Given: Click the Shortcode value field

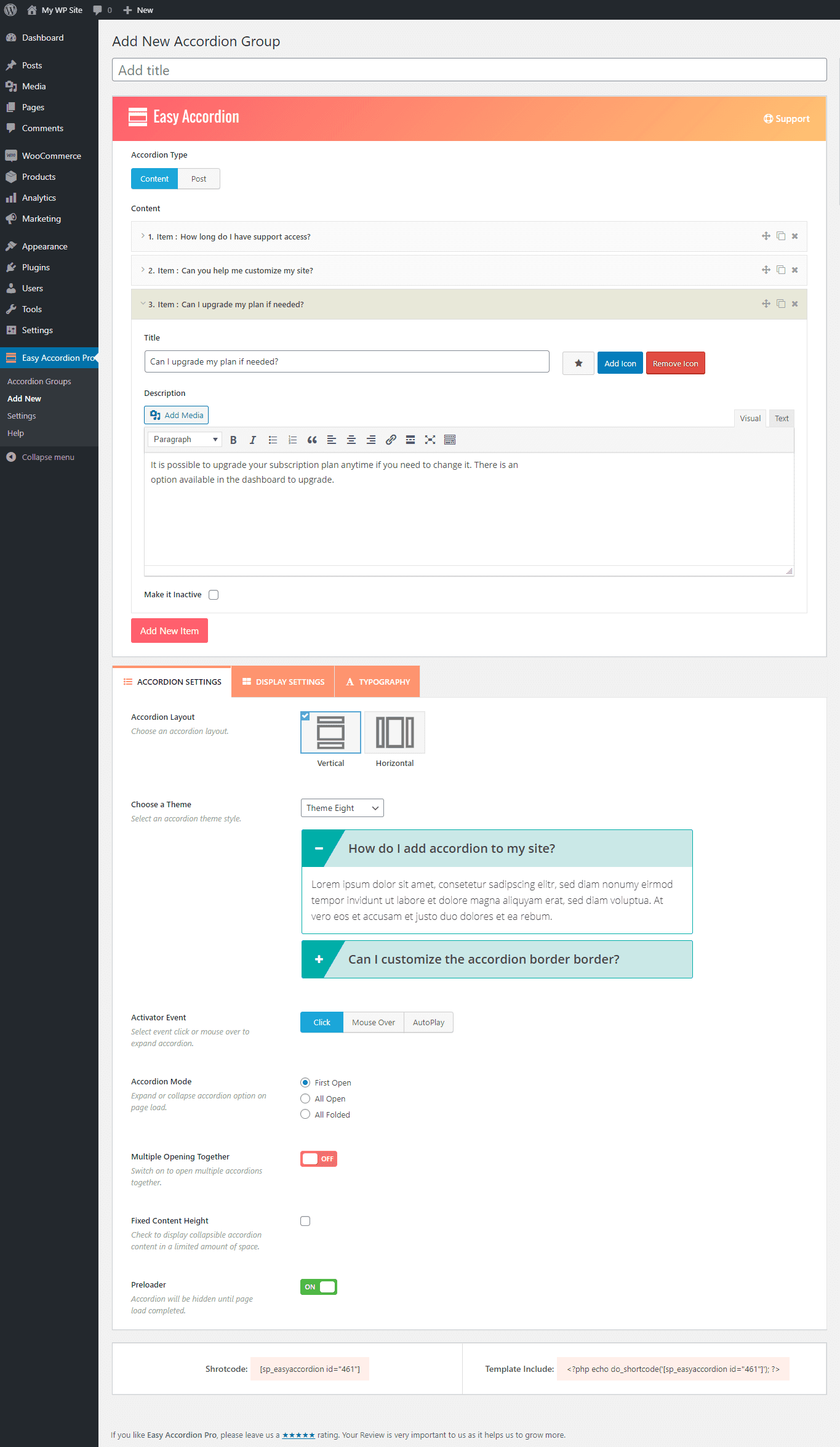Looking at the screenshot, I should (310, 1369).
